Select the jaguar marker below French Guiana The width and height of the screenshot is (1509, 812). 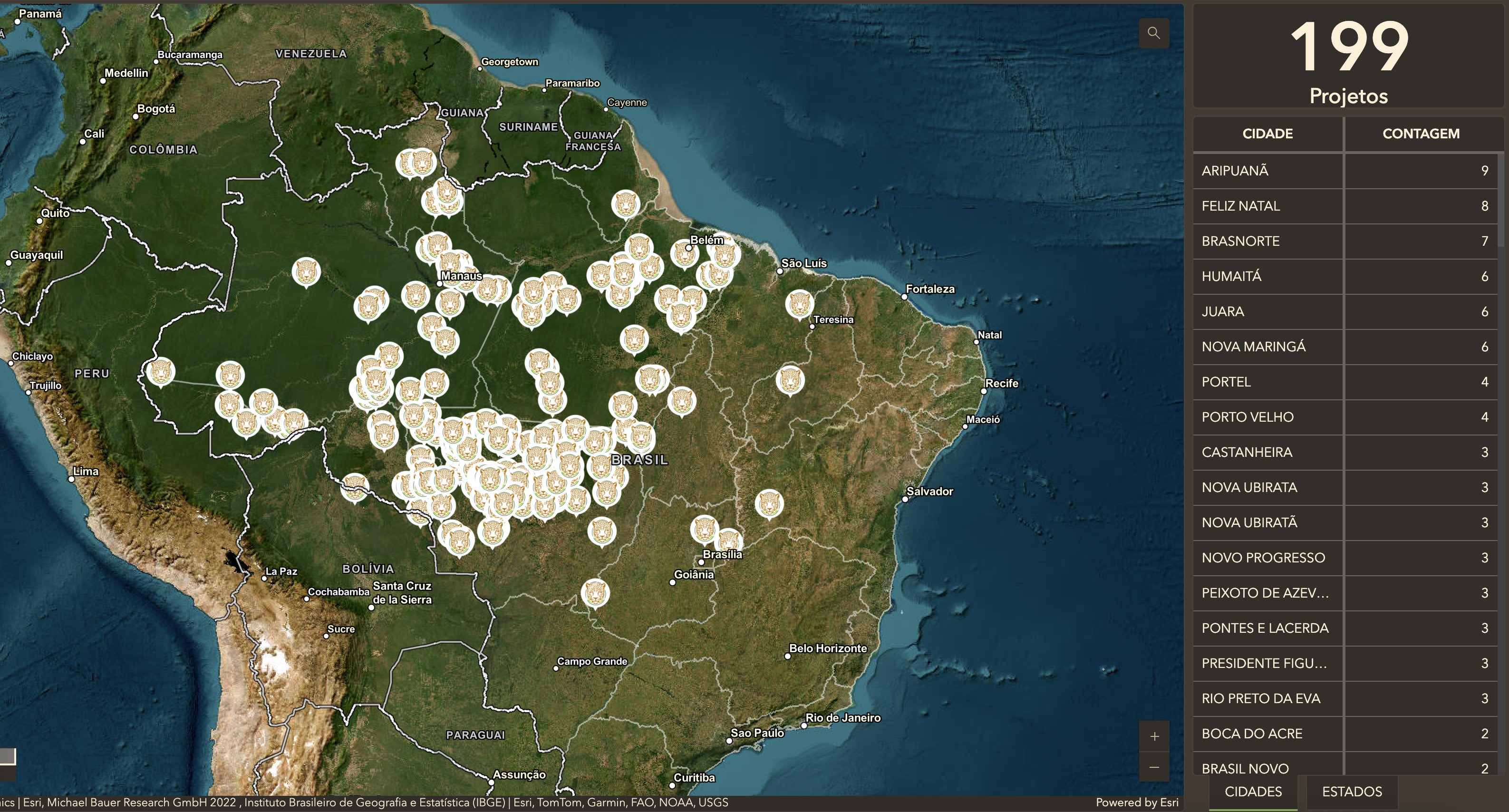click(626, 204)
